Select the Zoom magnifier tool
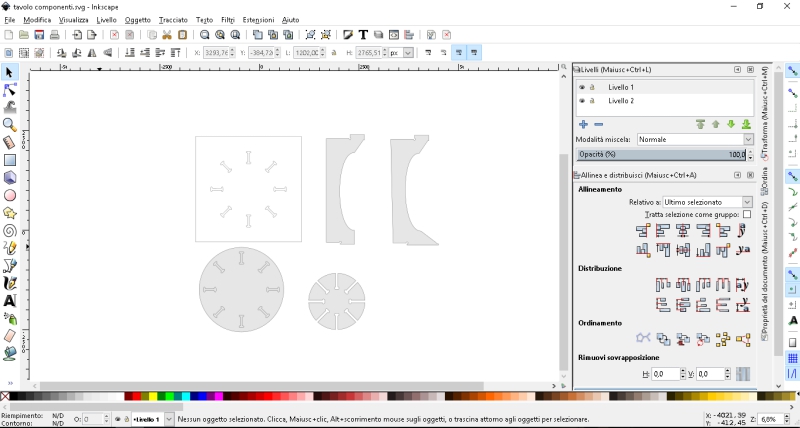 [x=9, y=125]
